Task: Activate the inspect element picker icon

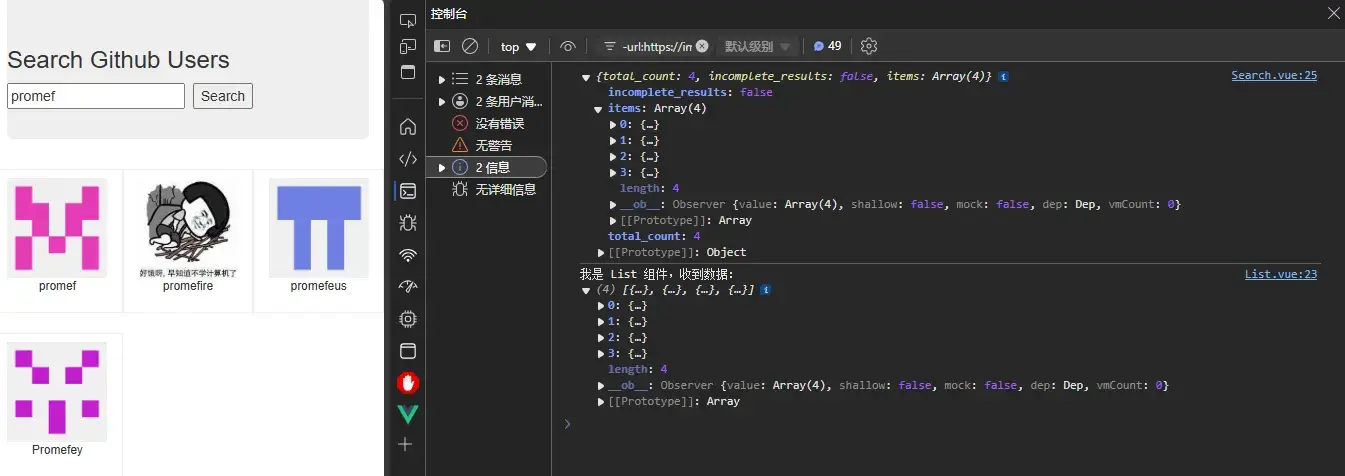Action: [407, 20]
